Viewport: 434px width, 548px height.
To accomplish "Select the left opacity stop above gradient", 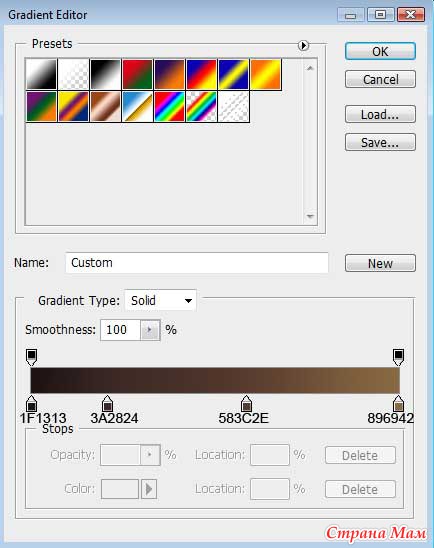I will 31,357.
